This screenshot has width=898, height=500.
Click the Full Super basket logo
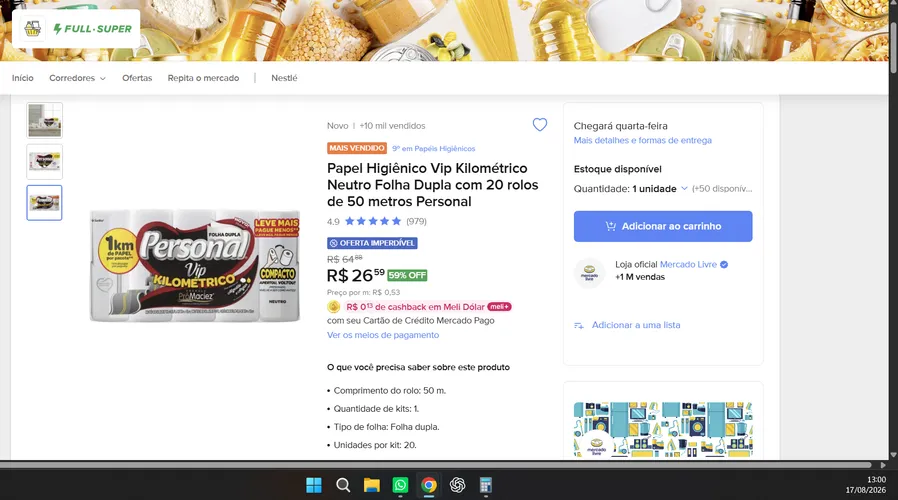(x=33, y=29)
